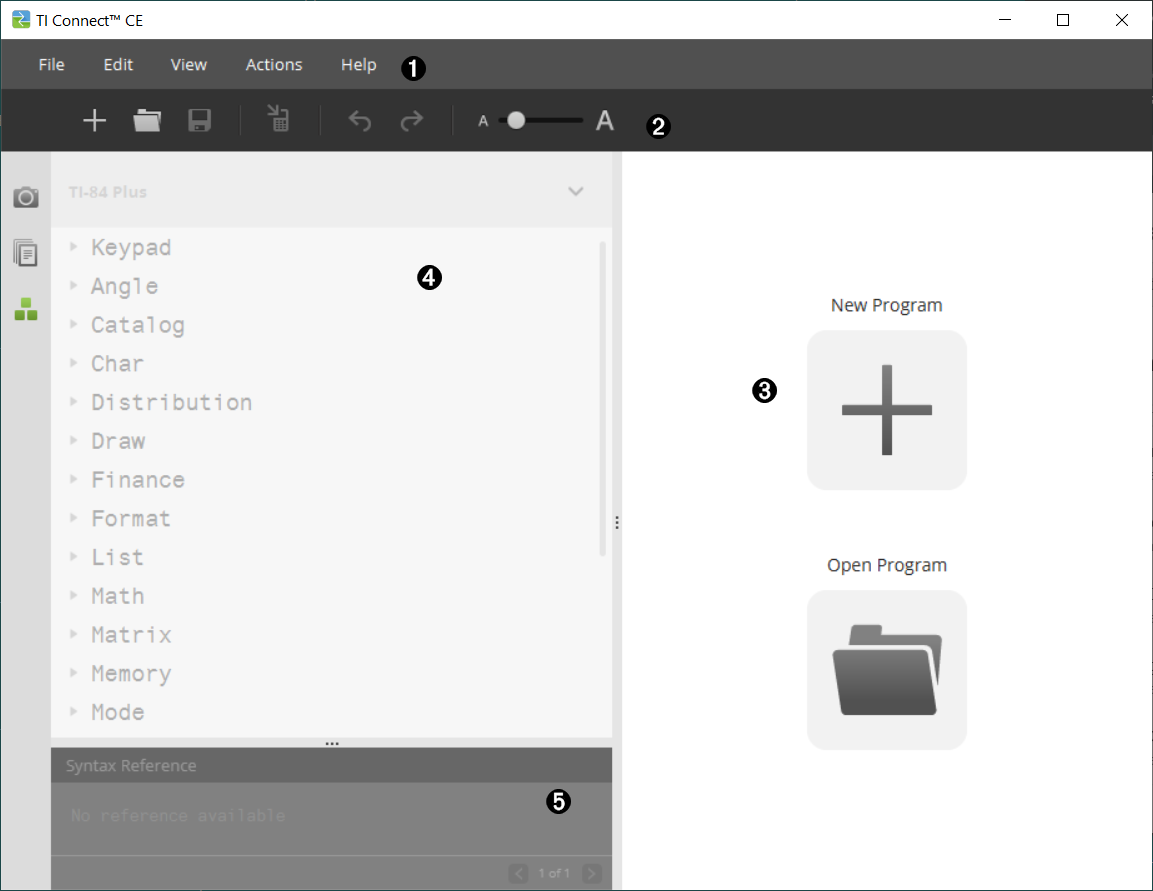The height and width of the screenshot is (891, 1153).
Task: Click the new program plus toolbar icon
Action: [x=94, y=121]
